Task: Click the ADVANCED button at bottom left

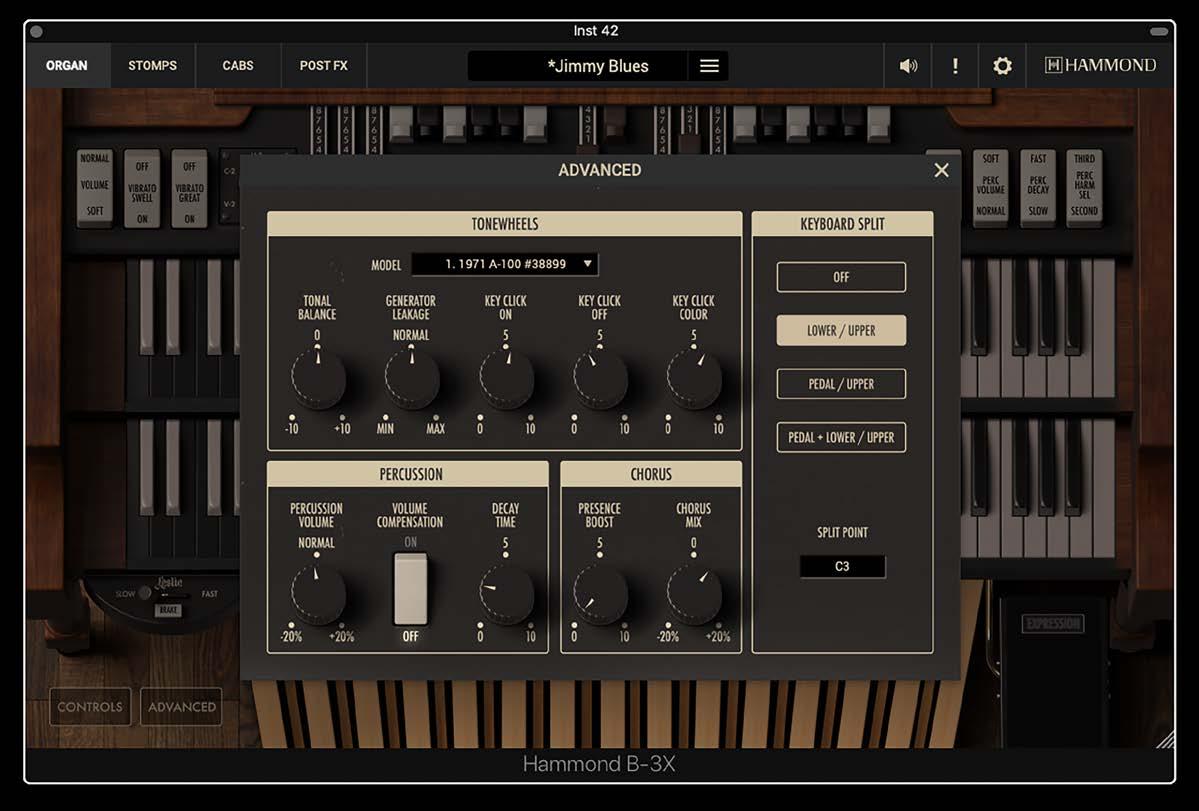Action: pyautogui.click(x=182, y=707)
